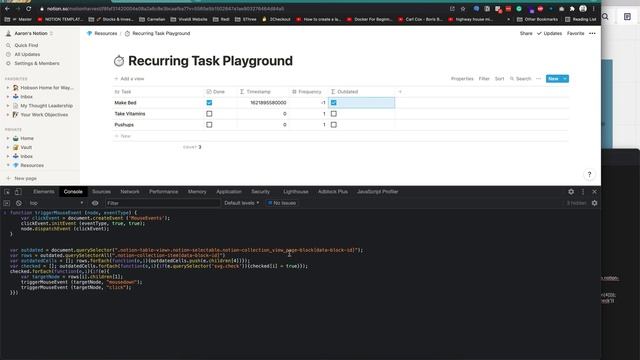Click Outdated checkbox for Take Vitamins
Screen dimensions: 640x360
[x=333, y=114]
